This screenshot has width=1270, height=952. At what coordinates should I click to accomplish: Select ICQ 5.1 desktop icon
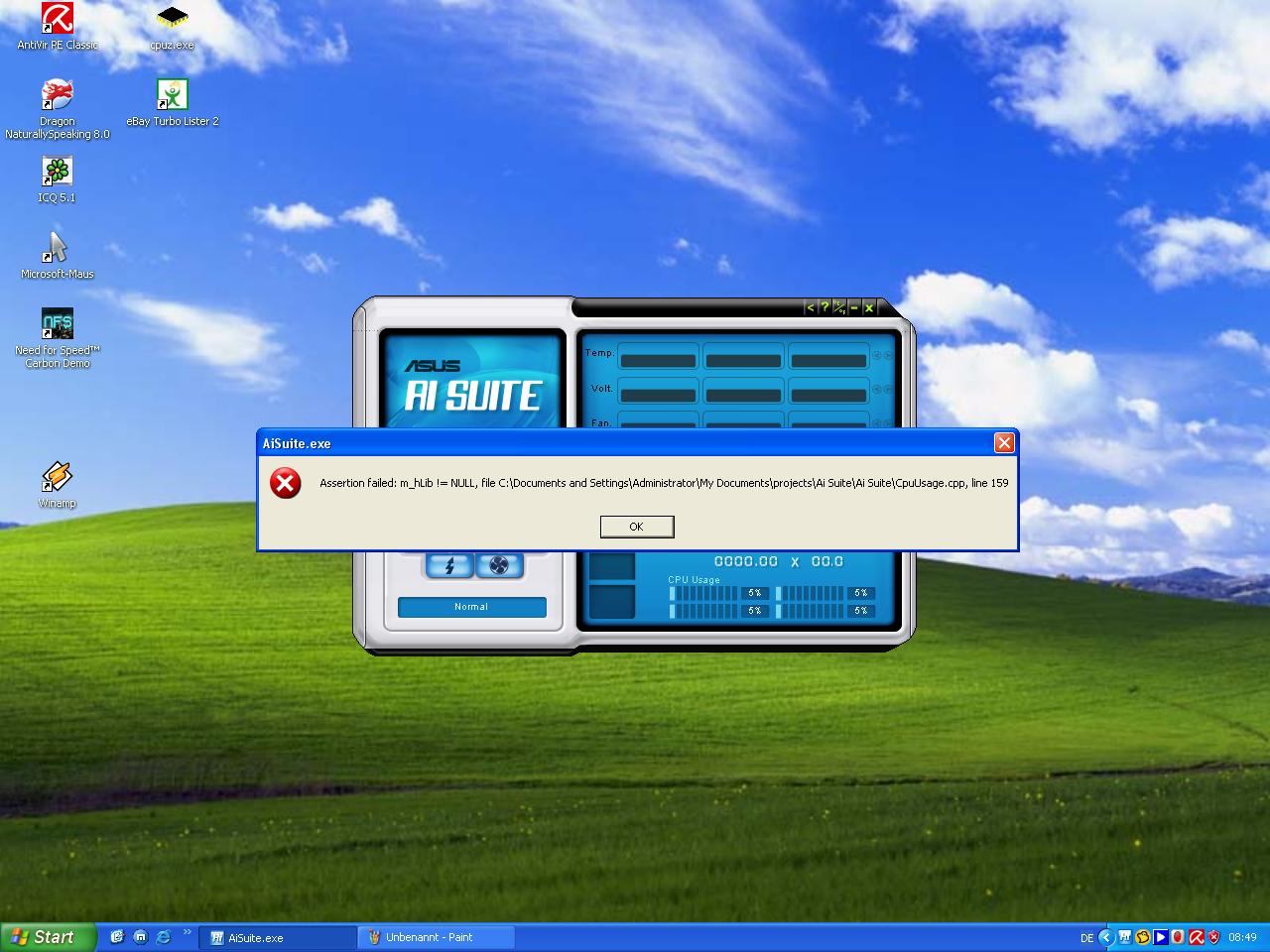58,179
